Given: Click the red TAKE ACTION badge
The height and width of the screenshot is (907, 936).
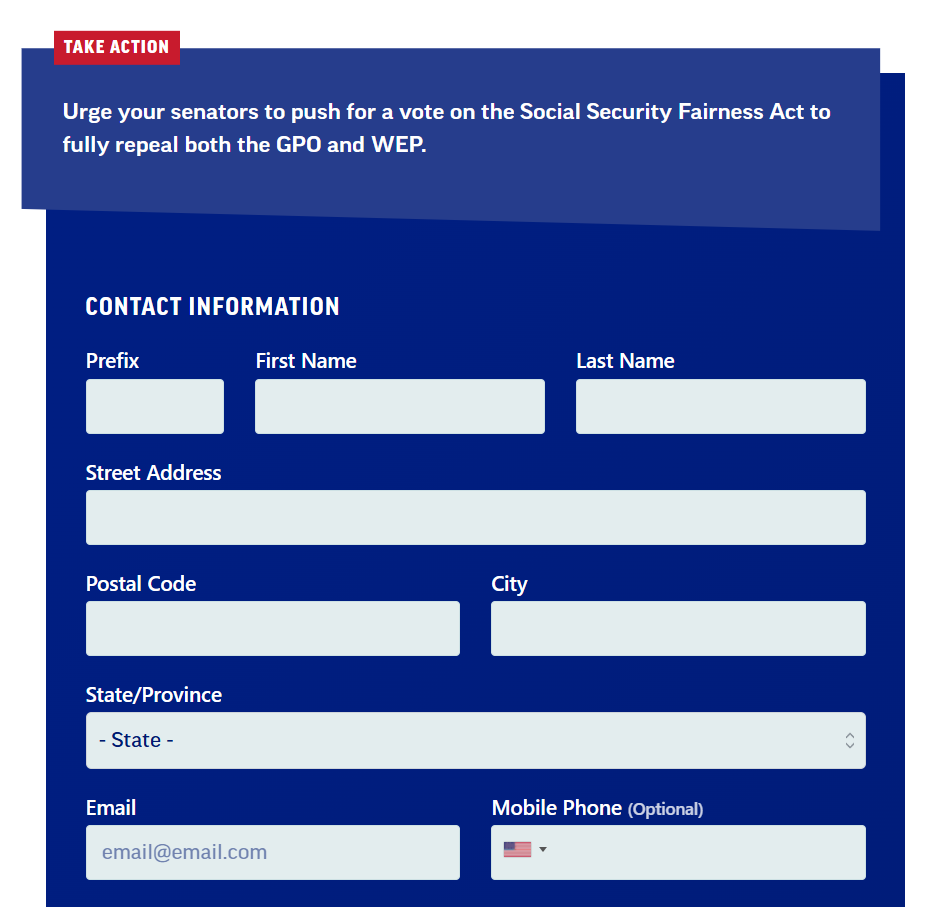Looking at the screenshot, I should point(117,47).
